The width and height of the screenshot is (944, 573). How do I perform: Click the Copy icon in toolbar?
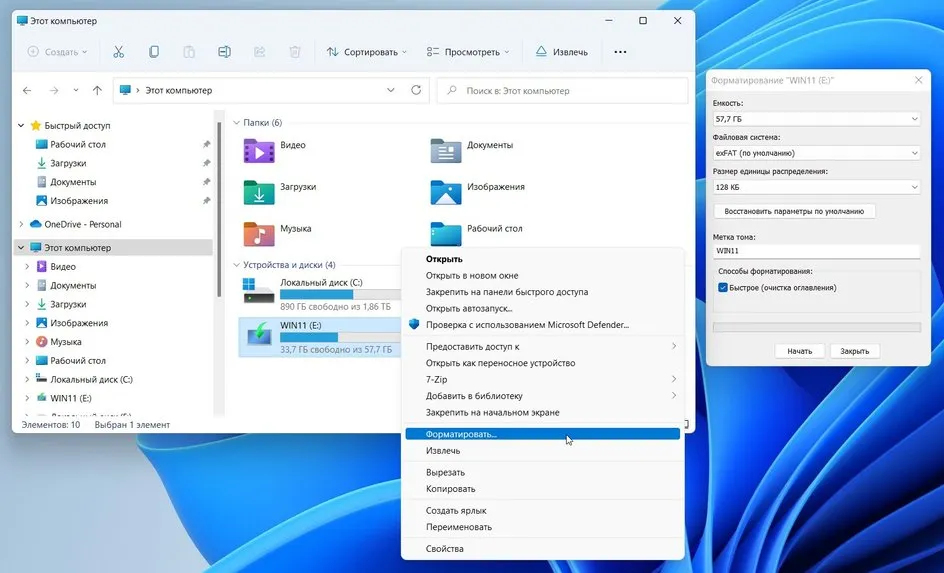coord(154,52)
